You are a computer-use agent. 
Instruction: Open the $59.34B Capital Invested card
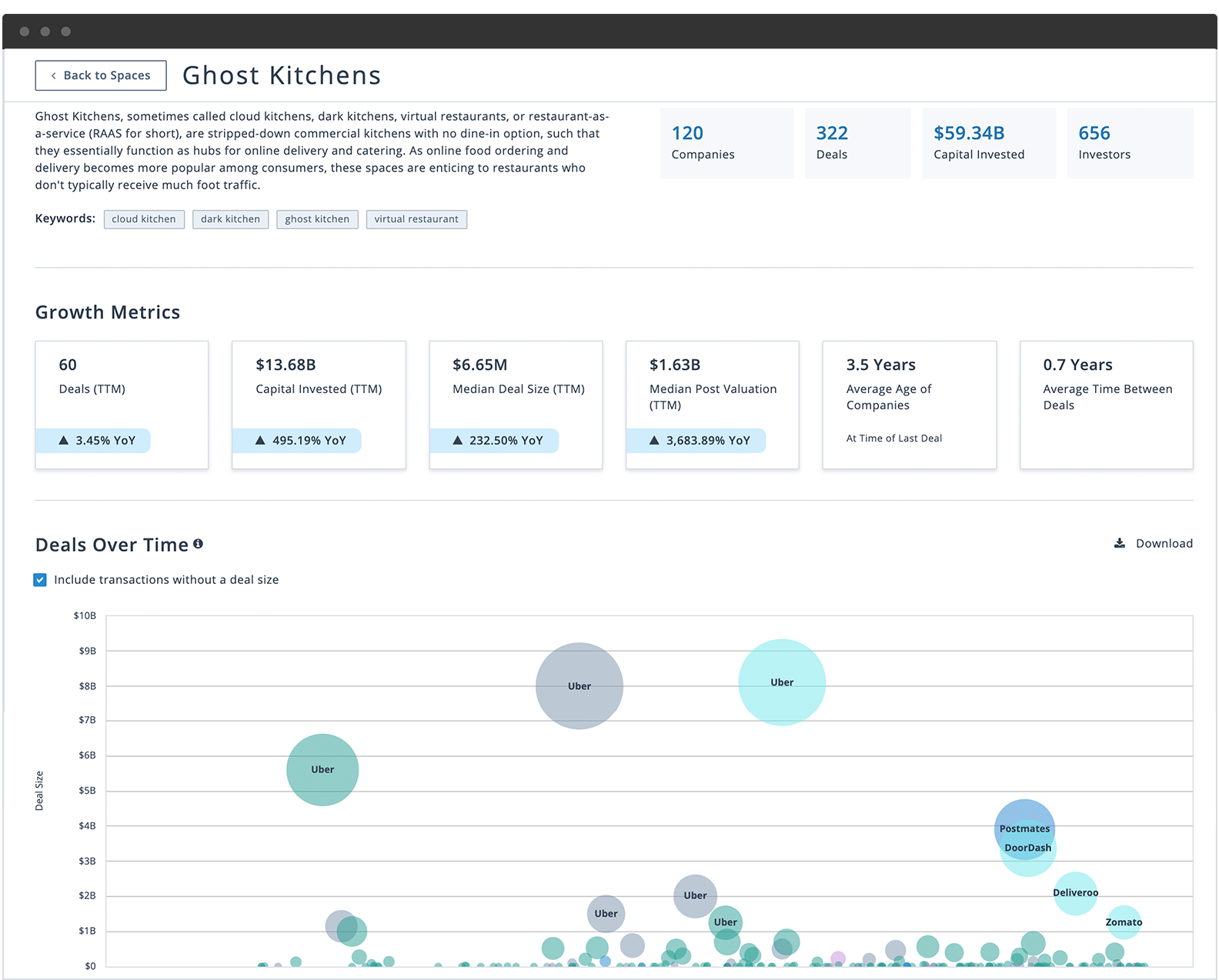pyautogui.click(x=989, y=143)
